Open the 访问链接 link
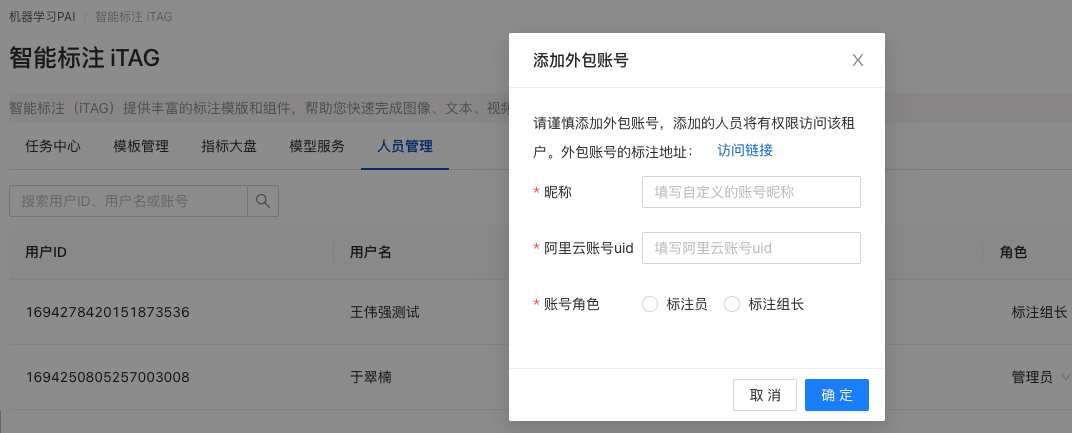 [745, 150]
